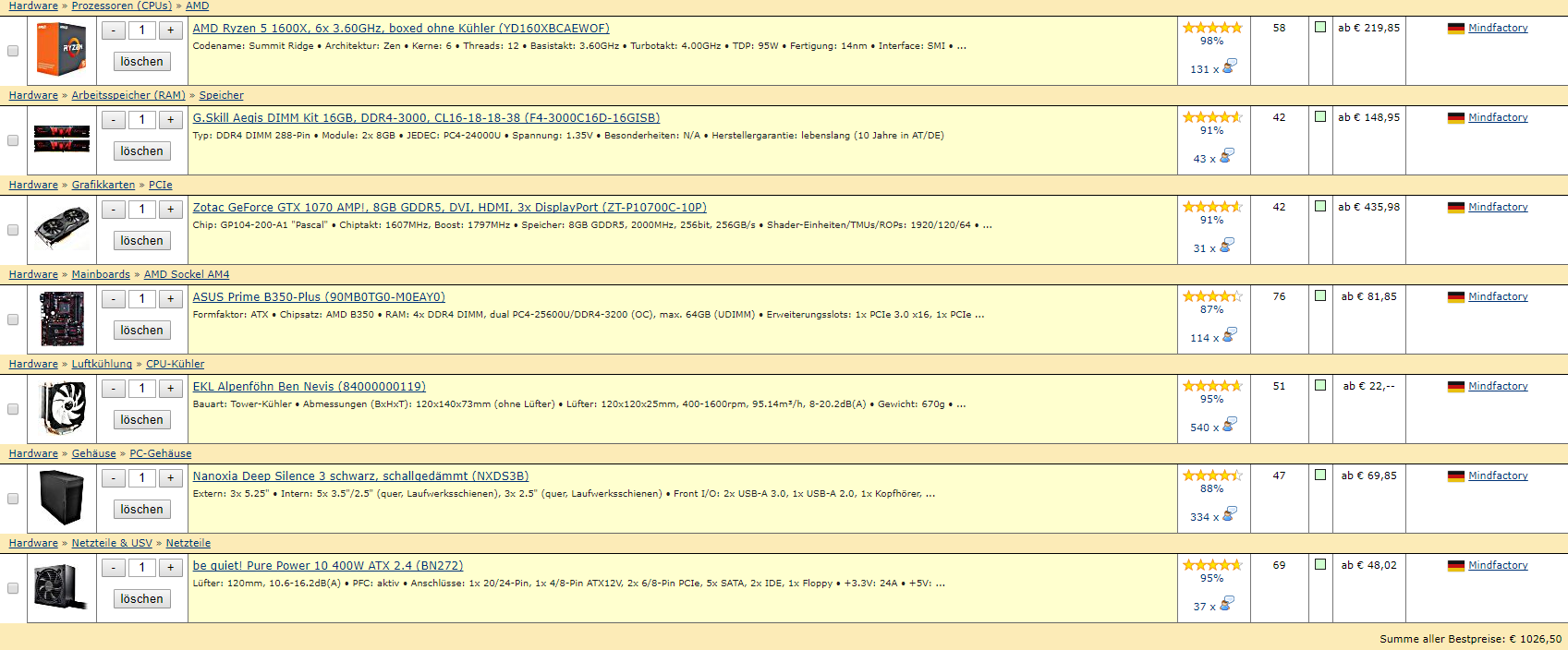Delete AMD Ryzen 5 with löschen button
Viewport: 1568px width, 650px height.
142,62
